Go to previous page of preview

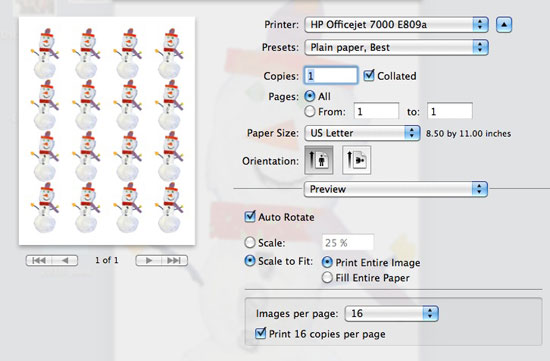(65, 260)
